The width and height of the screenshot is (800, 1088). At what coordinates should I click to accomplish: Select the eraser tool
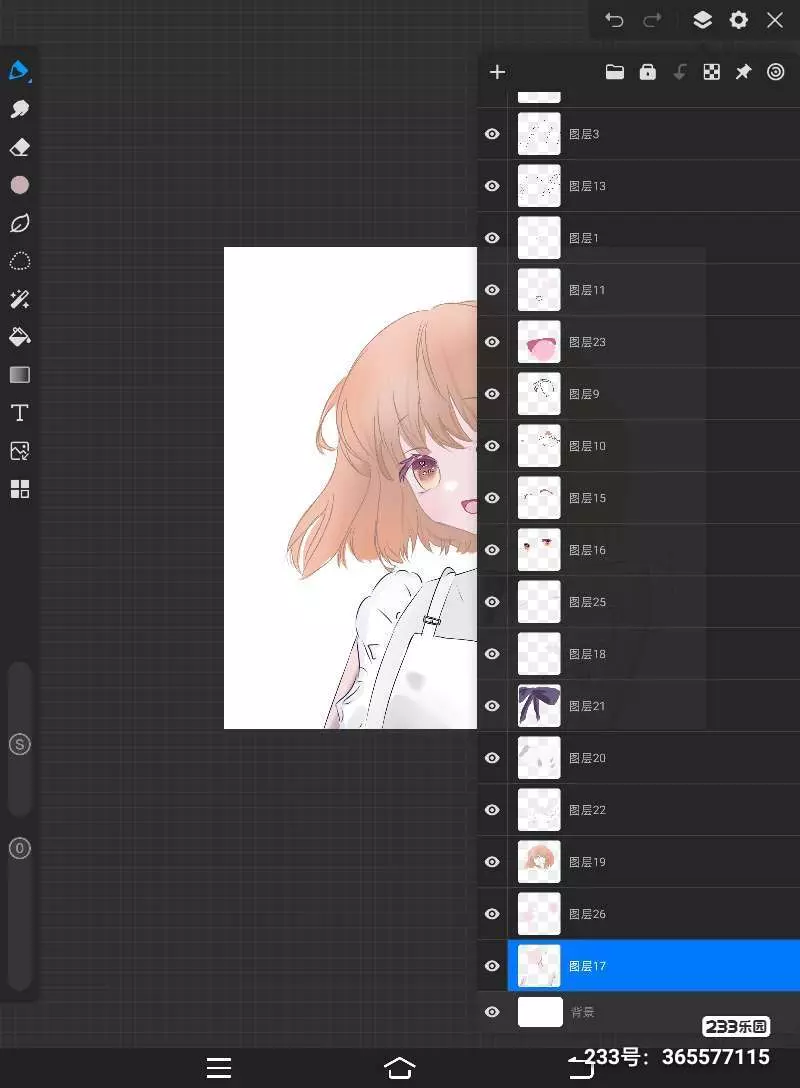[19, 147]
